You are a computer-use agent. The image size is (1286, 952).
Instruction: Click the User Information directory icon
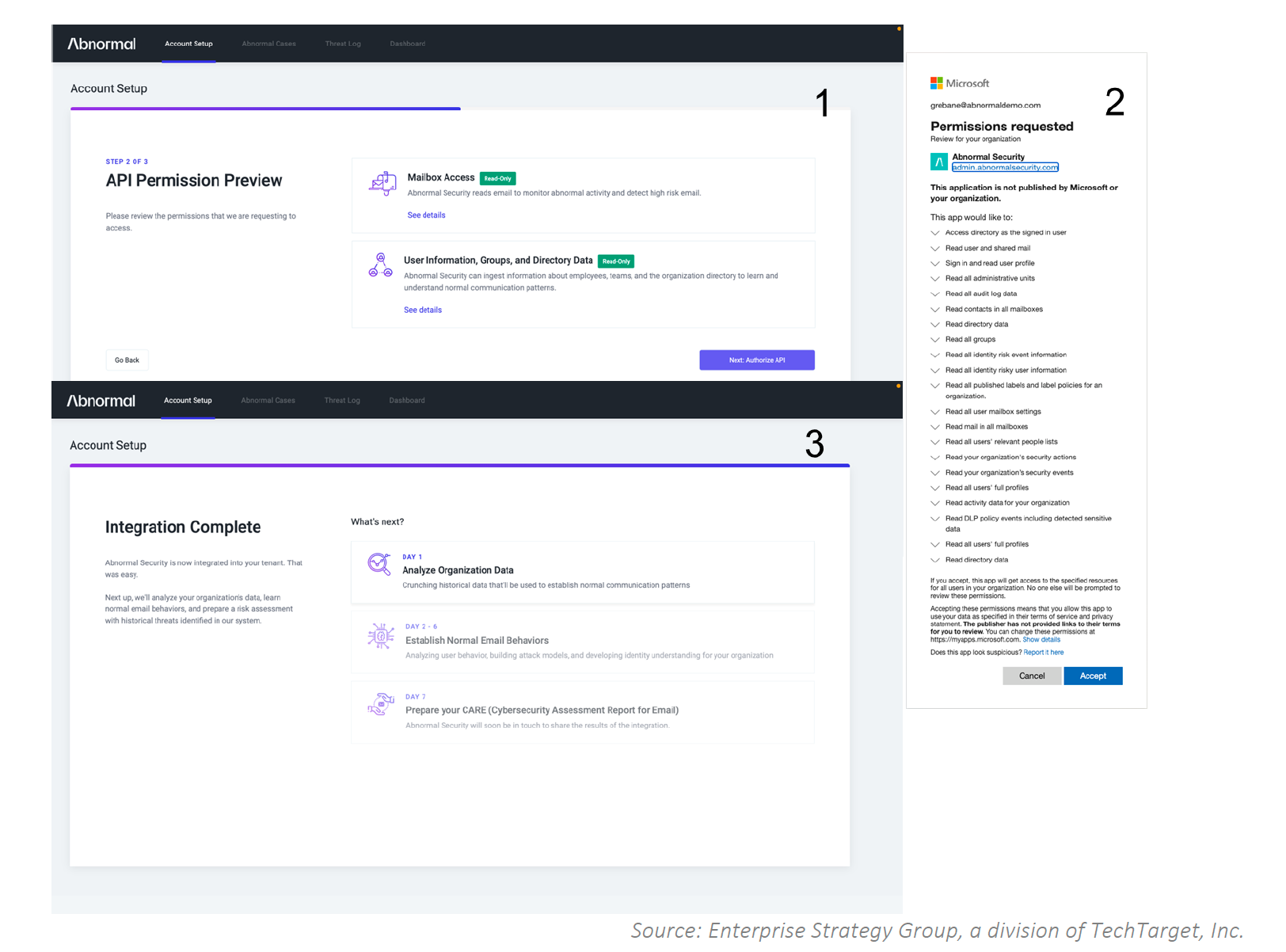(x=380, y=265)
